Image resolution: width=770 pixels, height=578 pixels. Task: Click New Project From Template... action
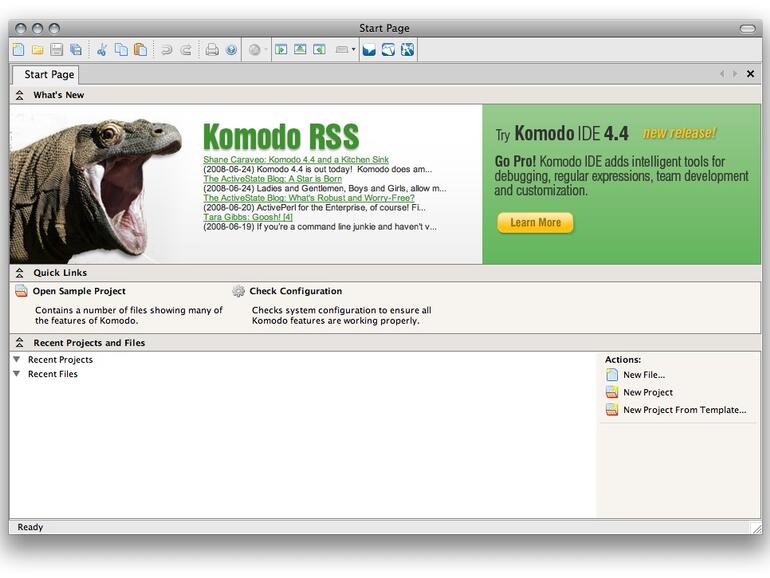click(x=685, y=410)
